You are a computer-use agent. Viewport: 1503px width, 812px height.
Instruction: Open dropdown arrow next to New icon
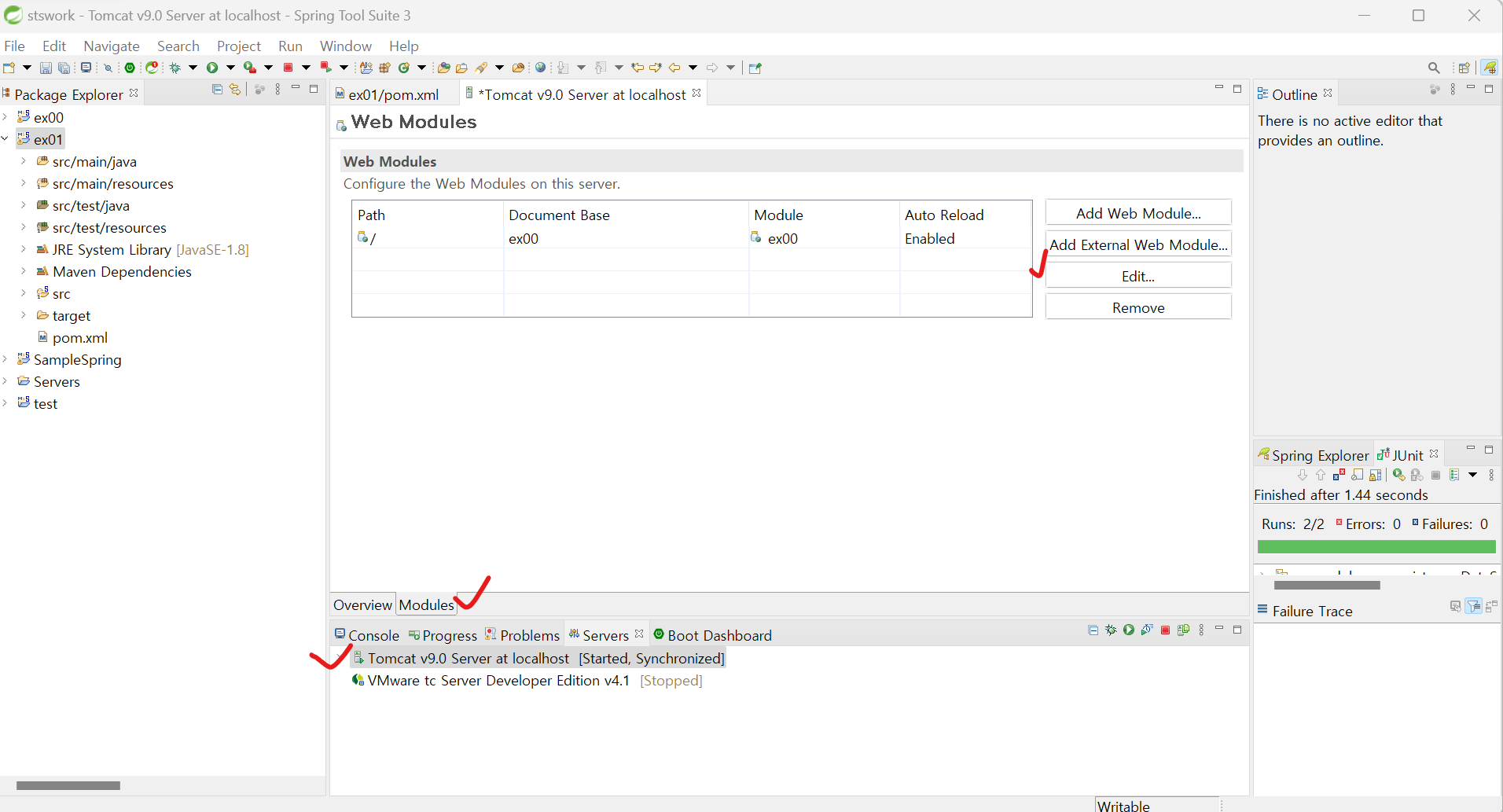27,68
